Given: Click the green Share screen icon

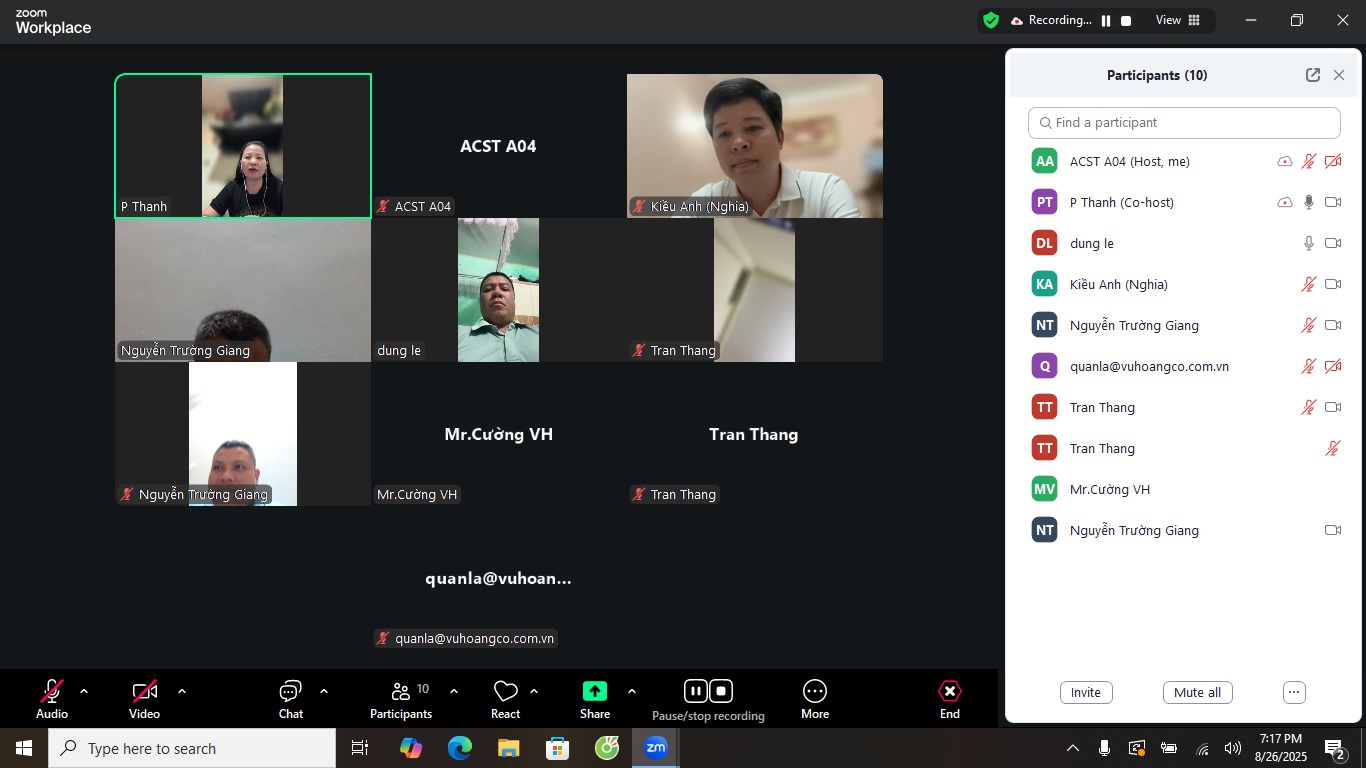Looking at the screenshot, I should pyautogui.click(x=595, y=692).
